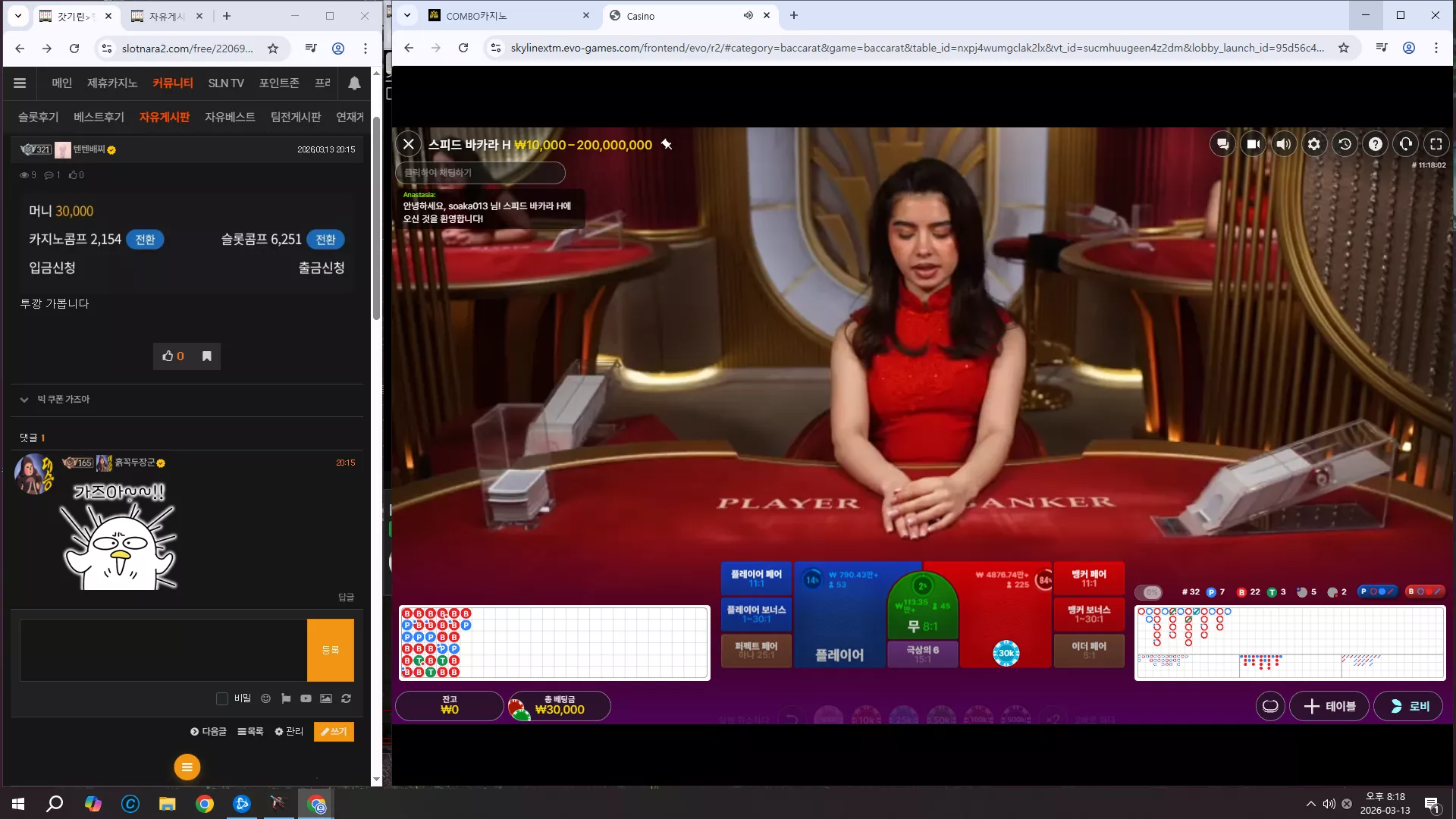Open the SLN TV menu item
This screenshot has width=1456, height=819.
(226, 83)
